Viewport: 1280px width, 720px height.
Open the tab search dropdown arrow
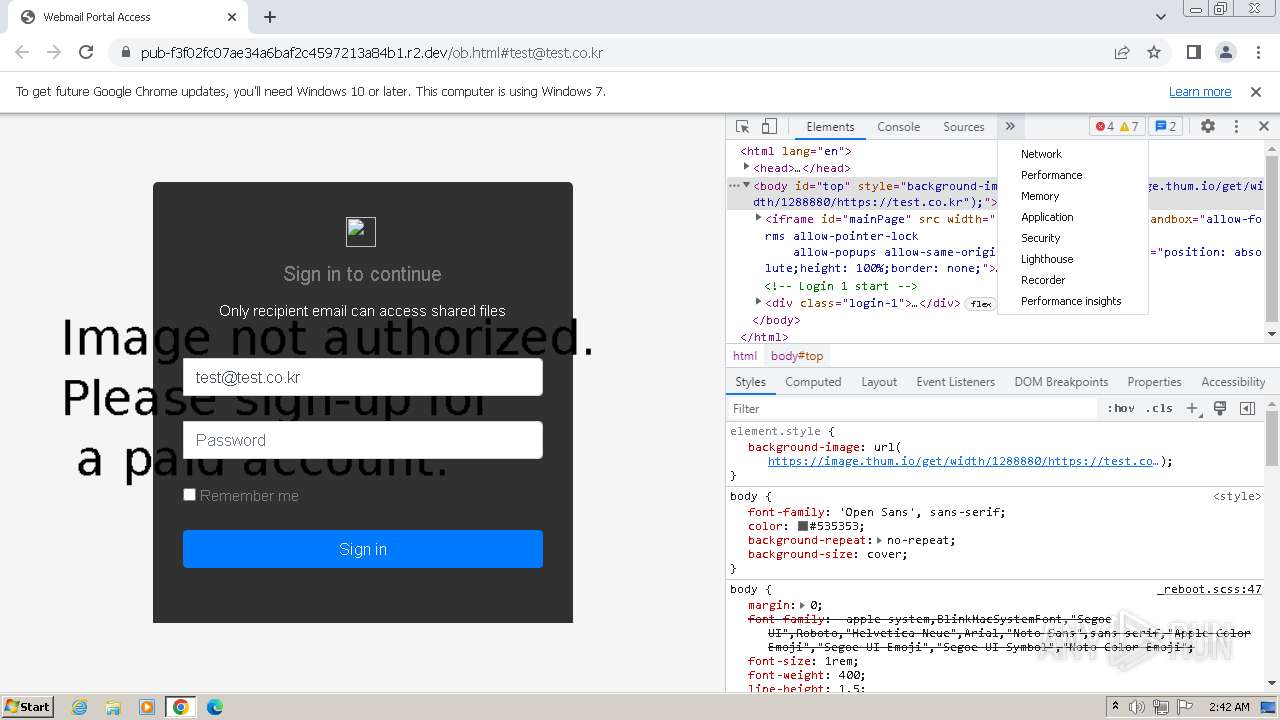[x=1160, y=17]
